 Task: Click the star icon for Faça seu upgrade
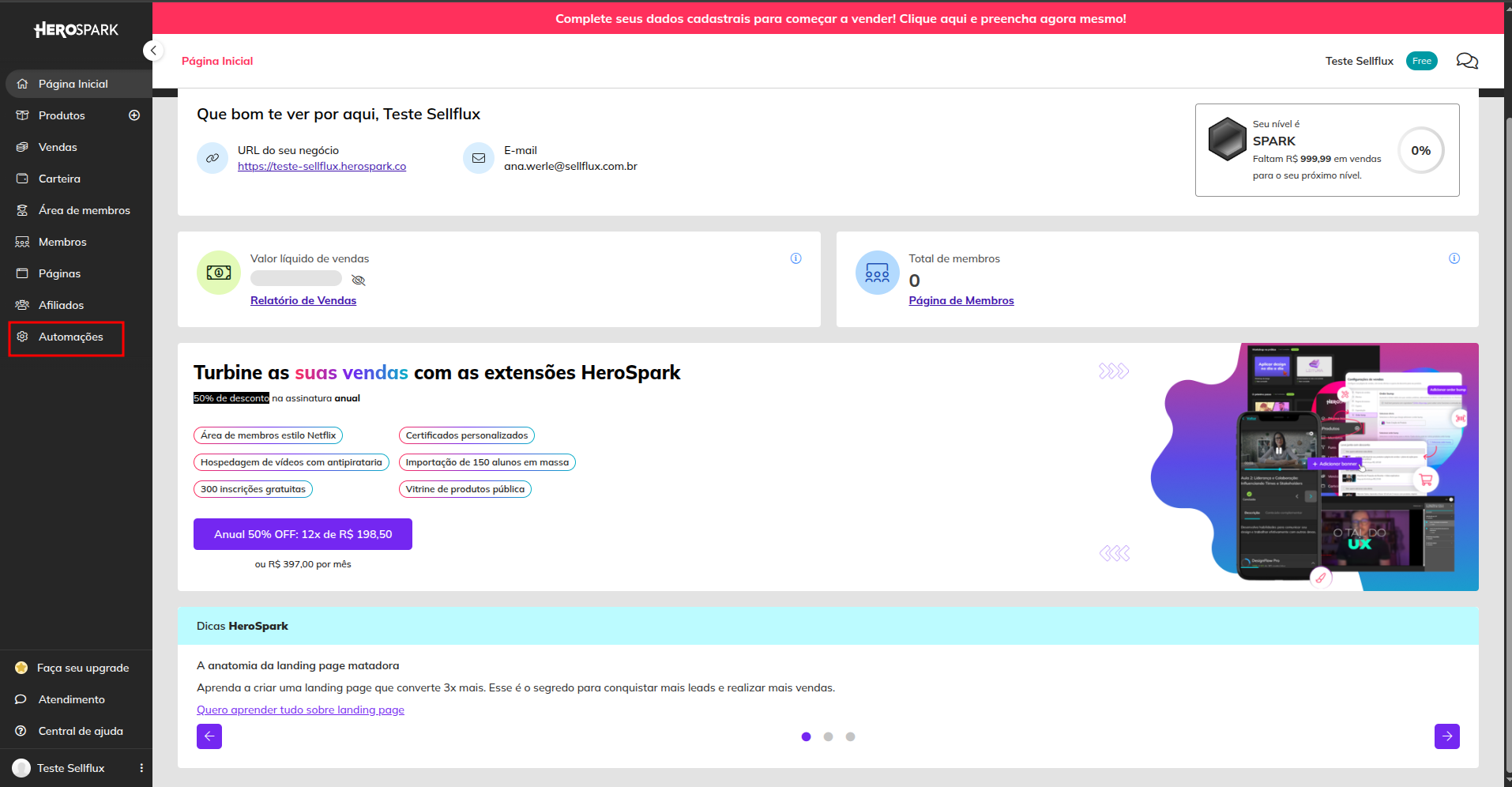click(x=21, y=668)
